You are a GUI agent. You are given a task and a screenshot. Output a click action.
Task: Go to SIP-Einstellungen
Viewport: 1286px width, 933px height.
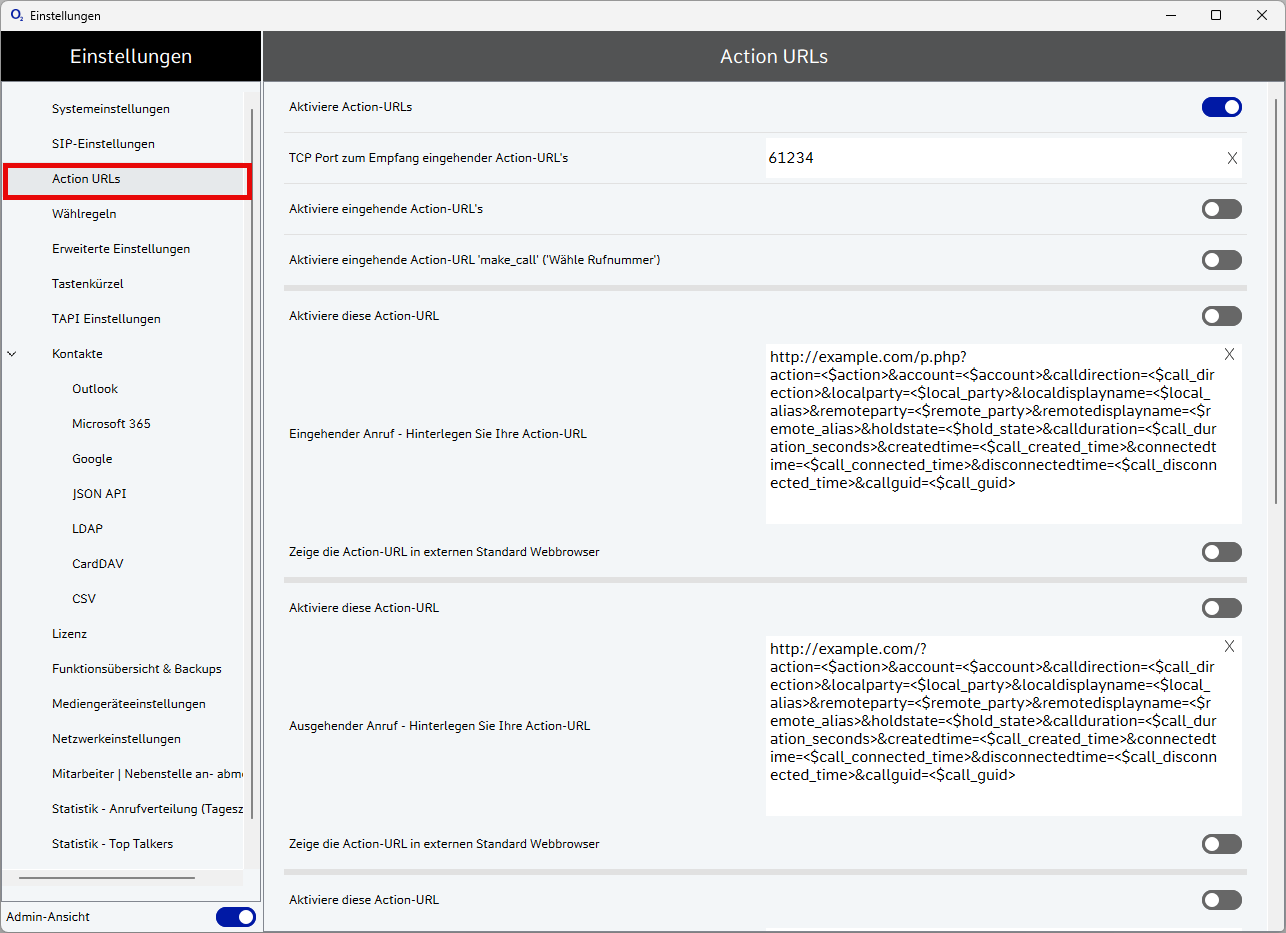(x=103, y=144)
